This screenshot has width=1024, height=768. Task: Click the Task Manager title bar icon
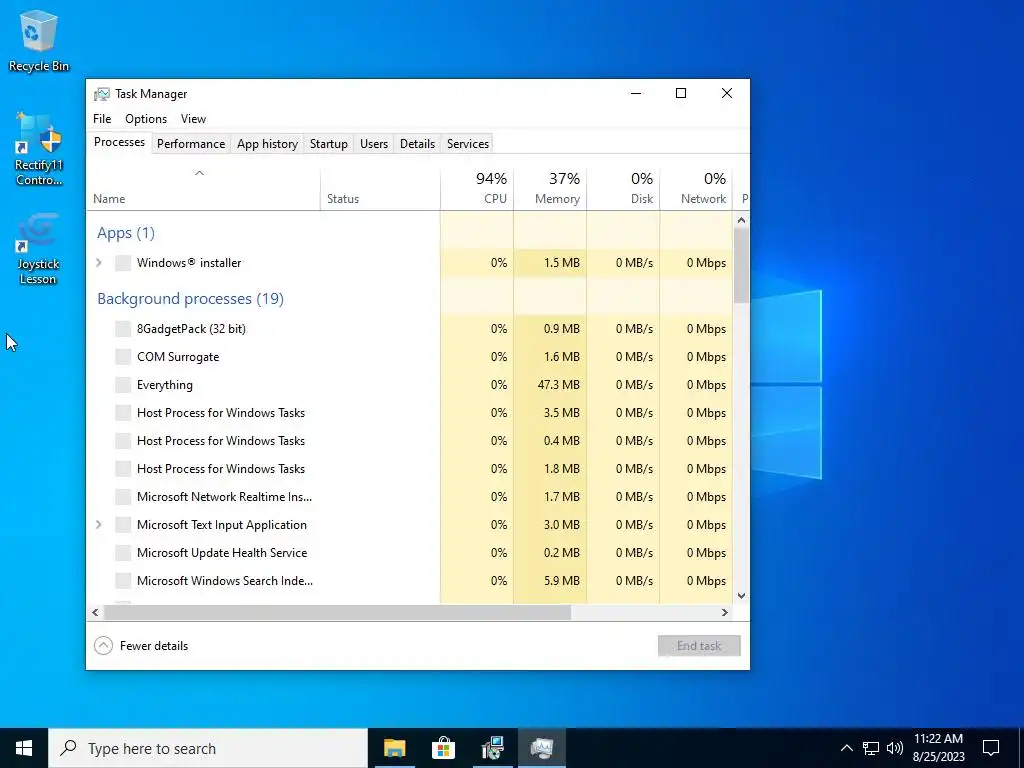pyautogui.click(x=101, y=94)
